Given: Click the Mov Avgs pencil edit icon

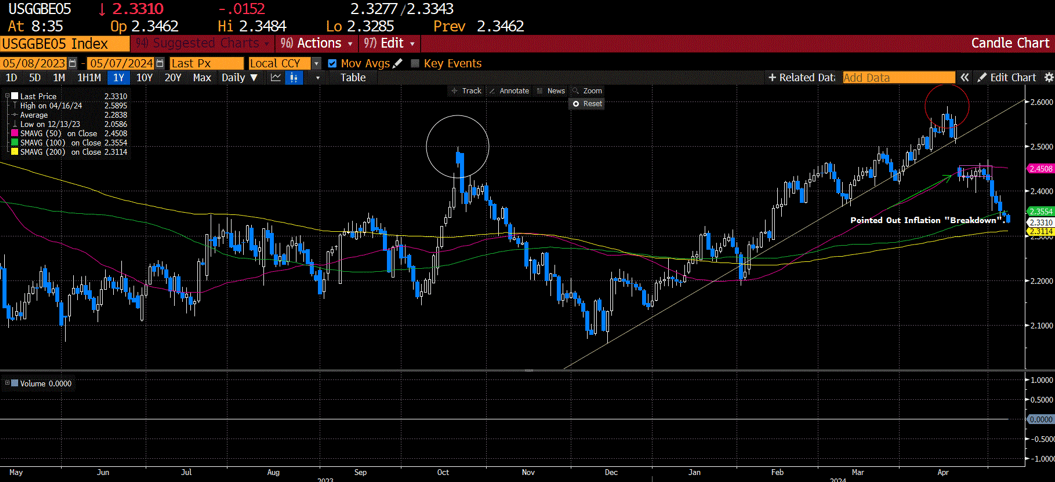Looking at the screenshot, I should (398, 63).
